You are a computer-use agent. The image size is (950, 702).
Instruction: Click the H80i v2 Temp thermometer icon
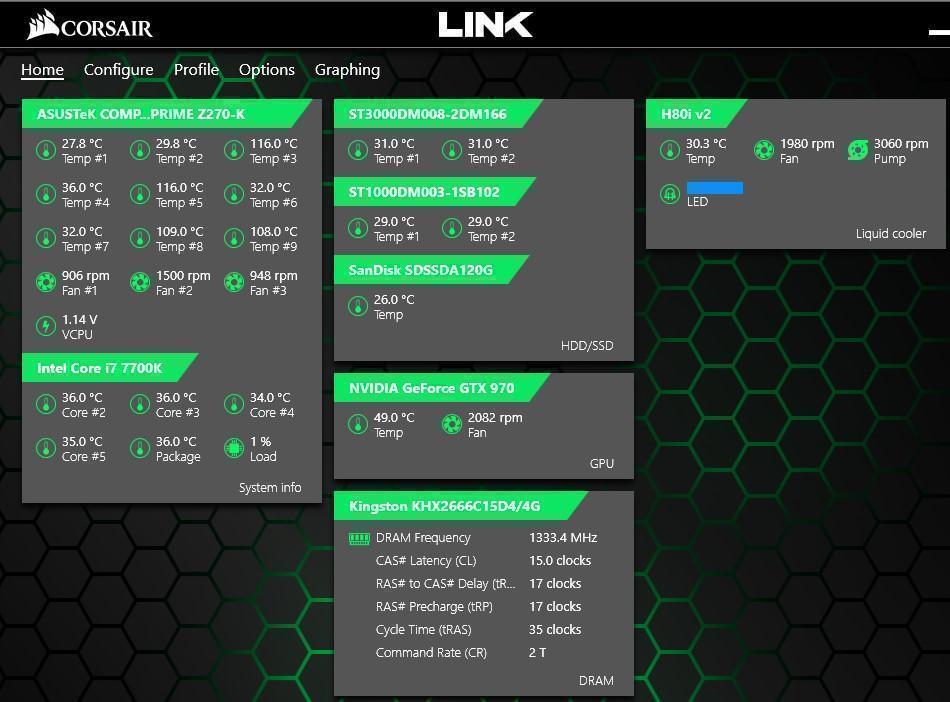point(670,150)
